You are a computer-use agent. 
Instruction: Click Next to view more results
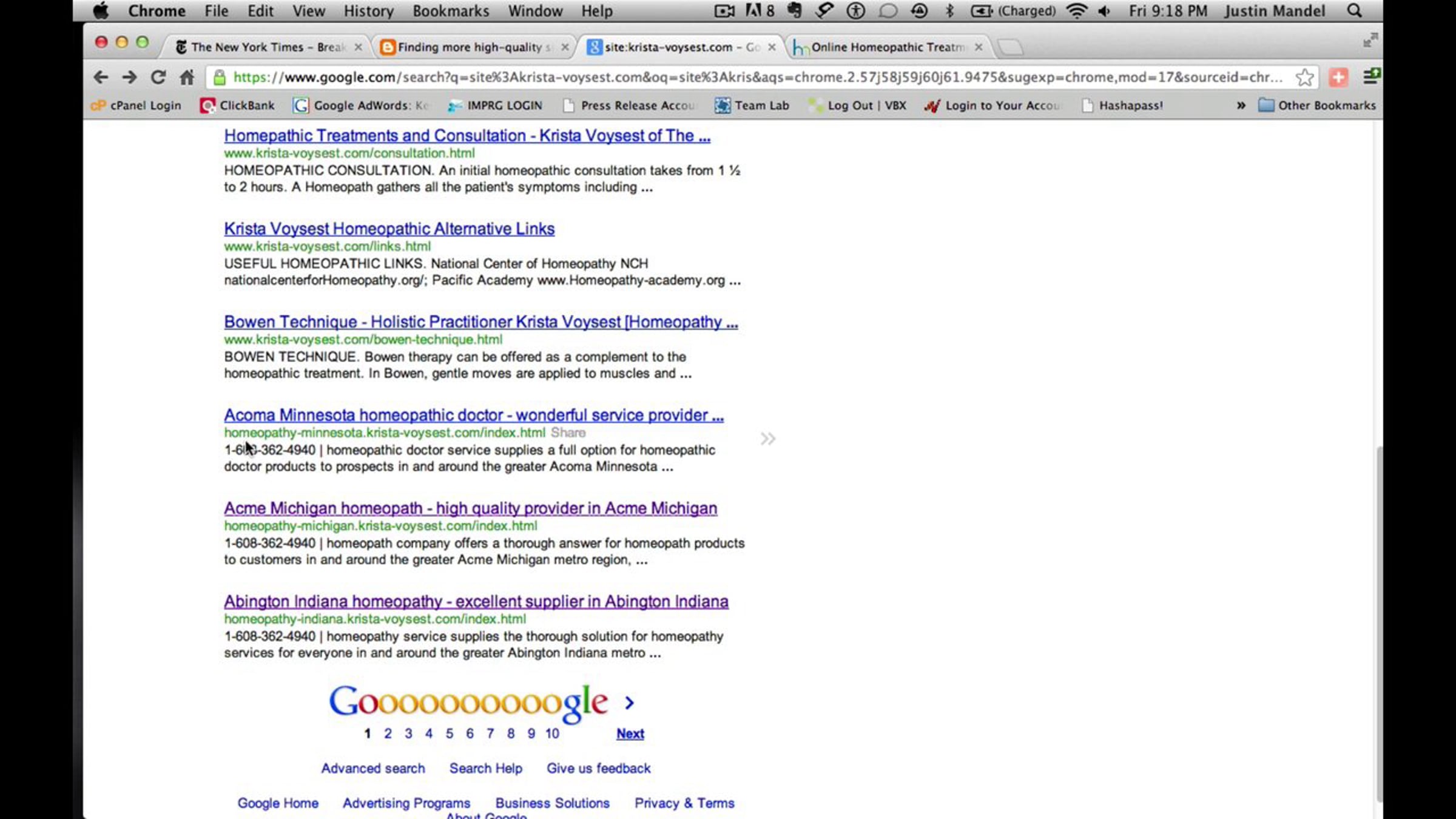630,733
